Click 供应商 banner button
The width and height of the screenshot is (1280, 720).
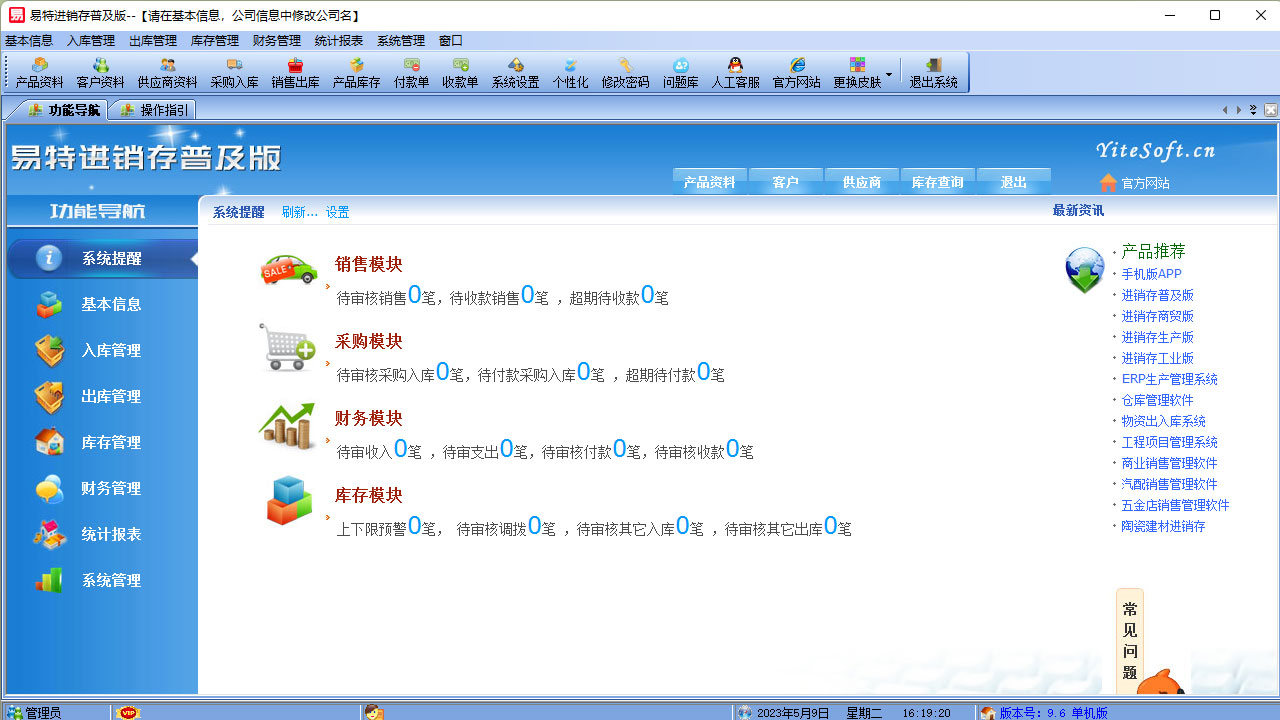tap(862, 182)
